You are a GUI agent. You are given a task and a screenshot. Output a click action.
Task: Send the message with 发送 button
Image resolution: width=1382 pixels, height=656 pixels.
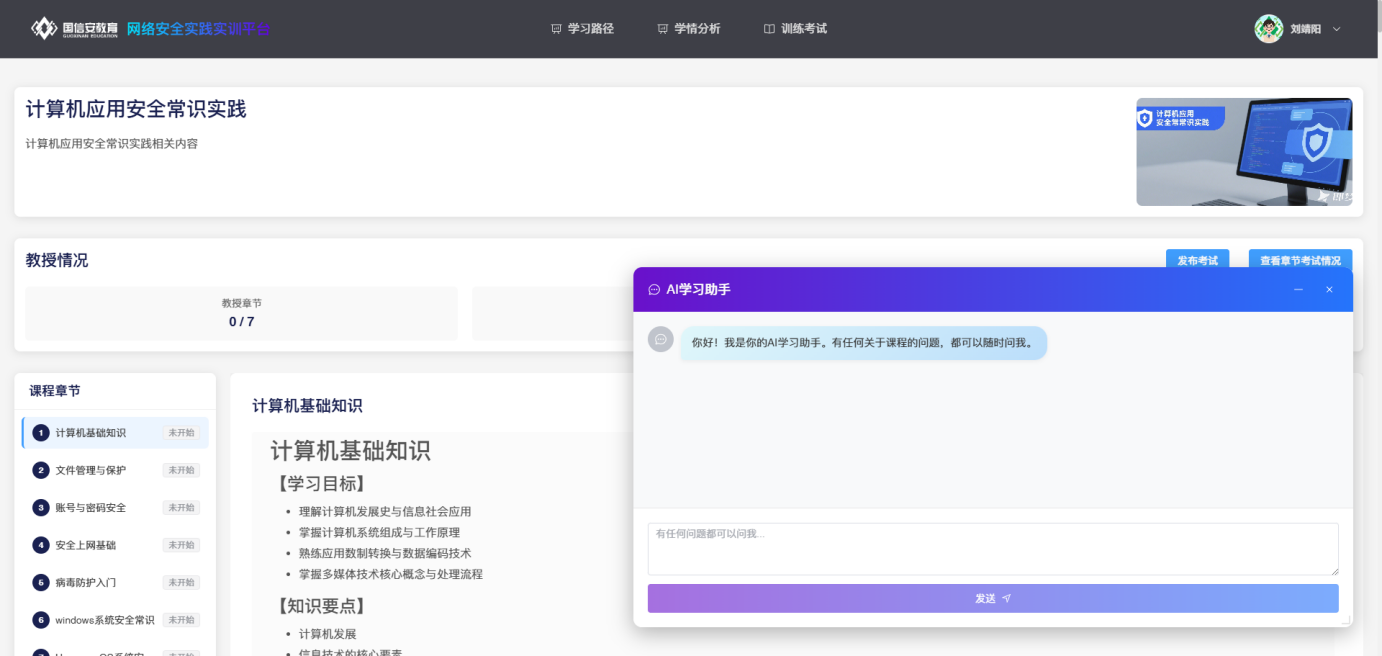(x=992, y=598)
